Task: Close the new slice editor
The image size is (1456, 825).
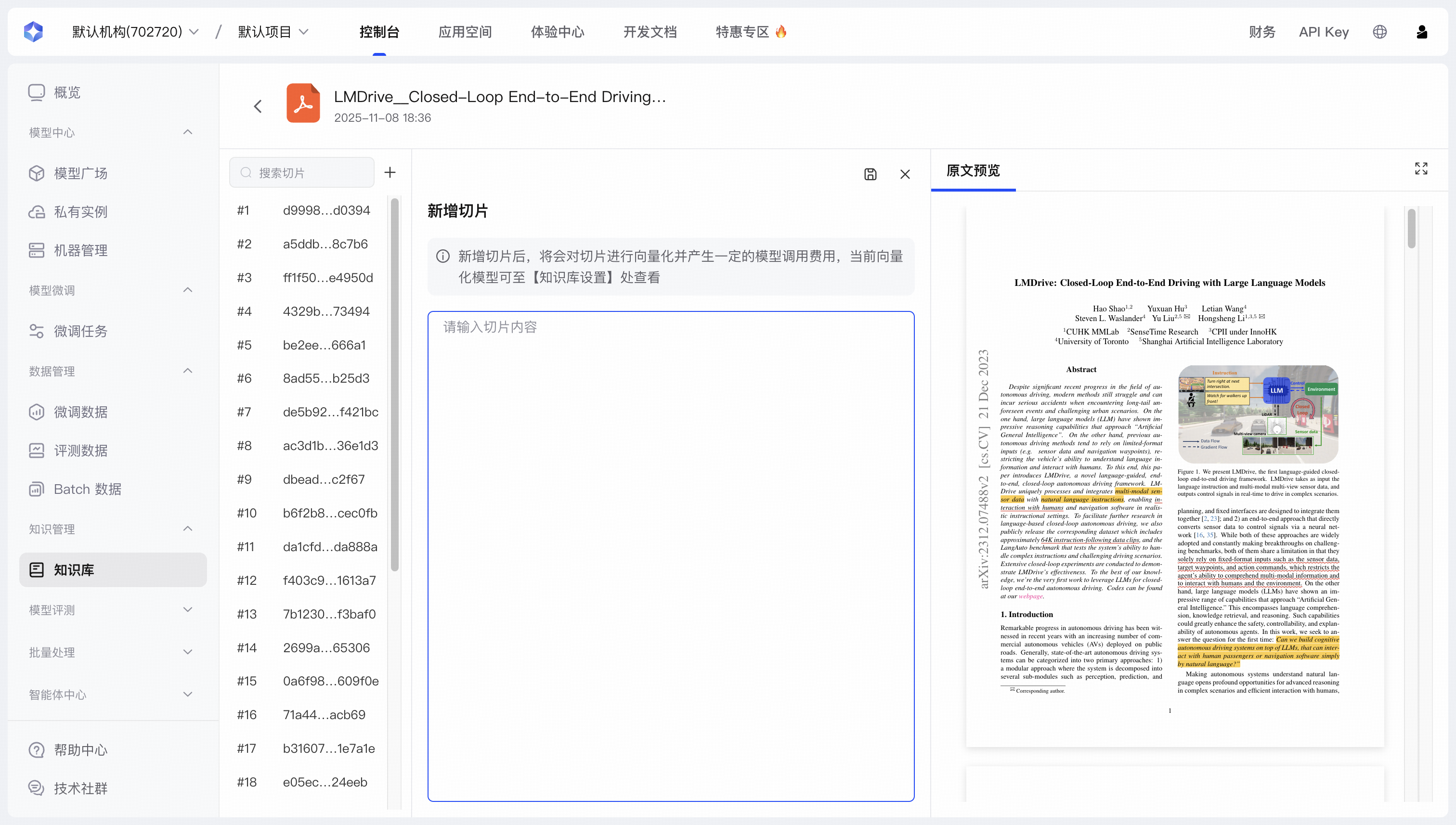Action: [905, 174]
